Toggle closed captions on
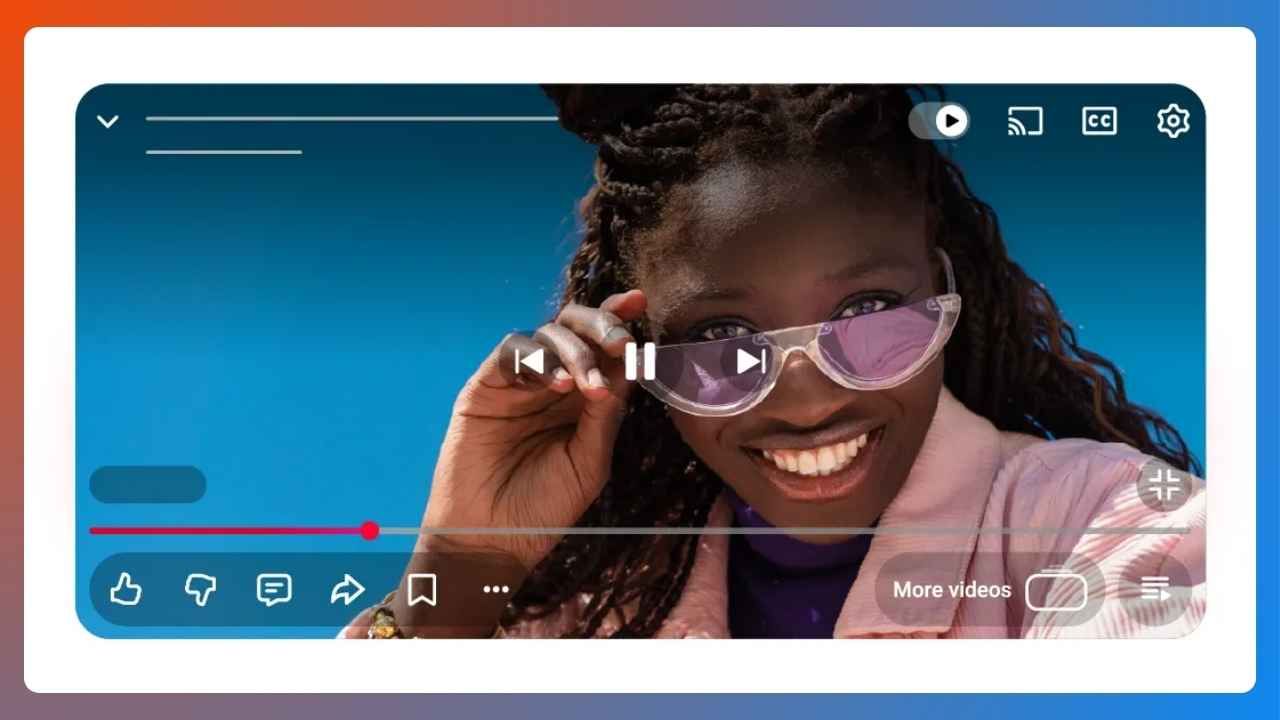 point(1099,121)
